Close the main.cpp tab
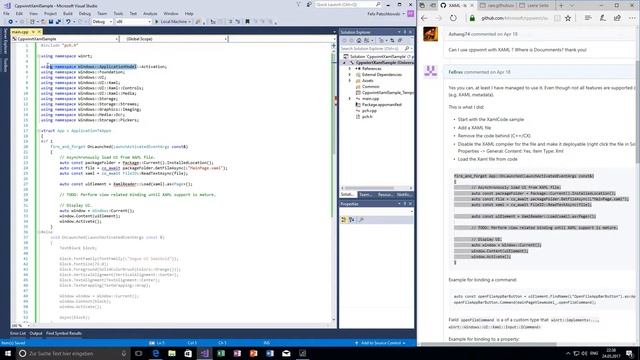The width and height of the screenshot is (640, 360). [x=39, y=31]
